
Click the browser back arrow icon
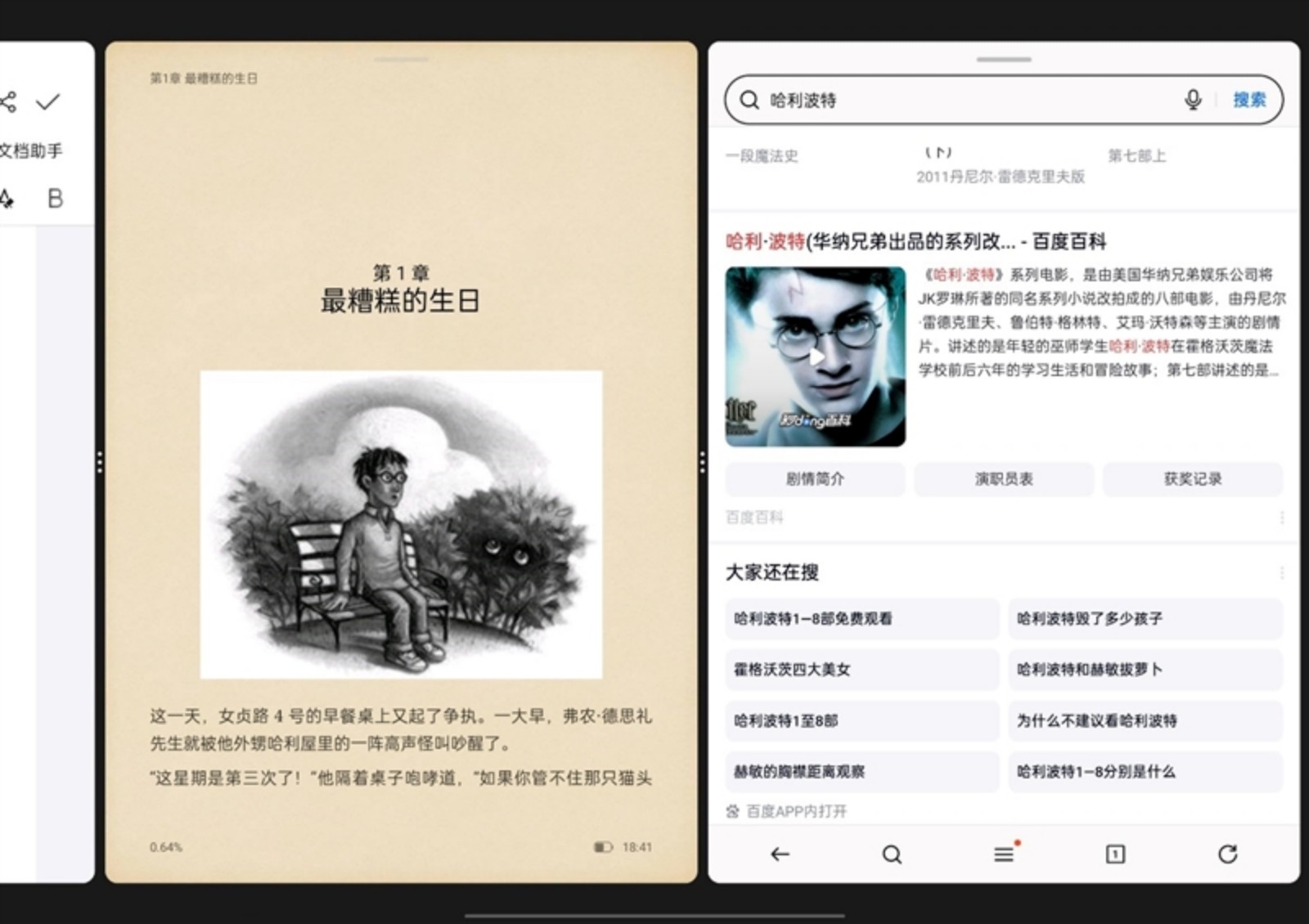[780, 854]
